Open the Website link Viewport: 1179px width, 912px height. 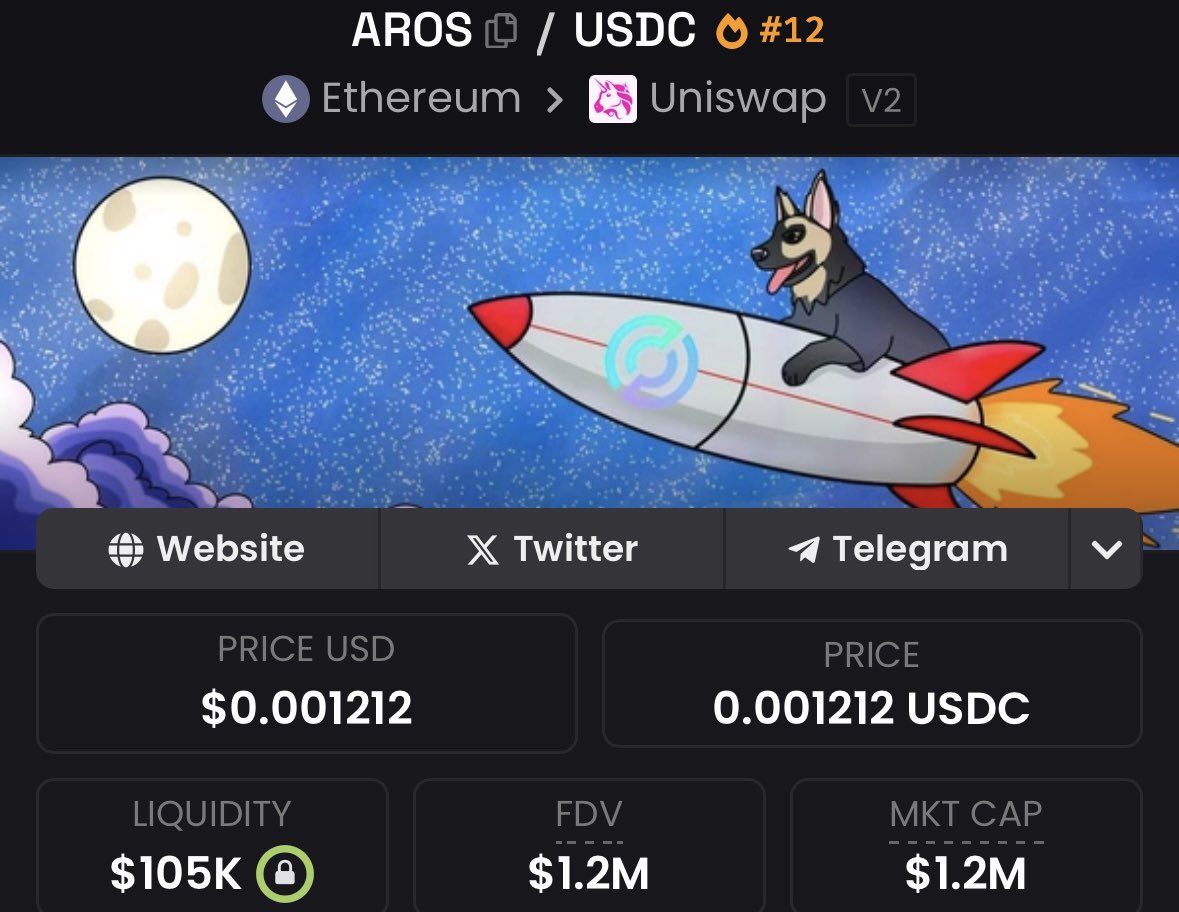208,549
